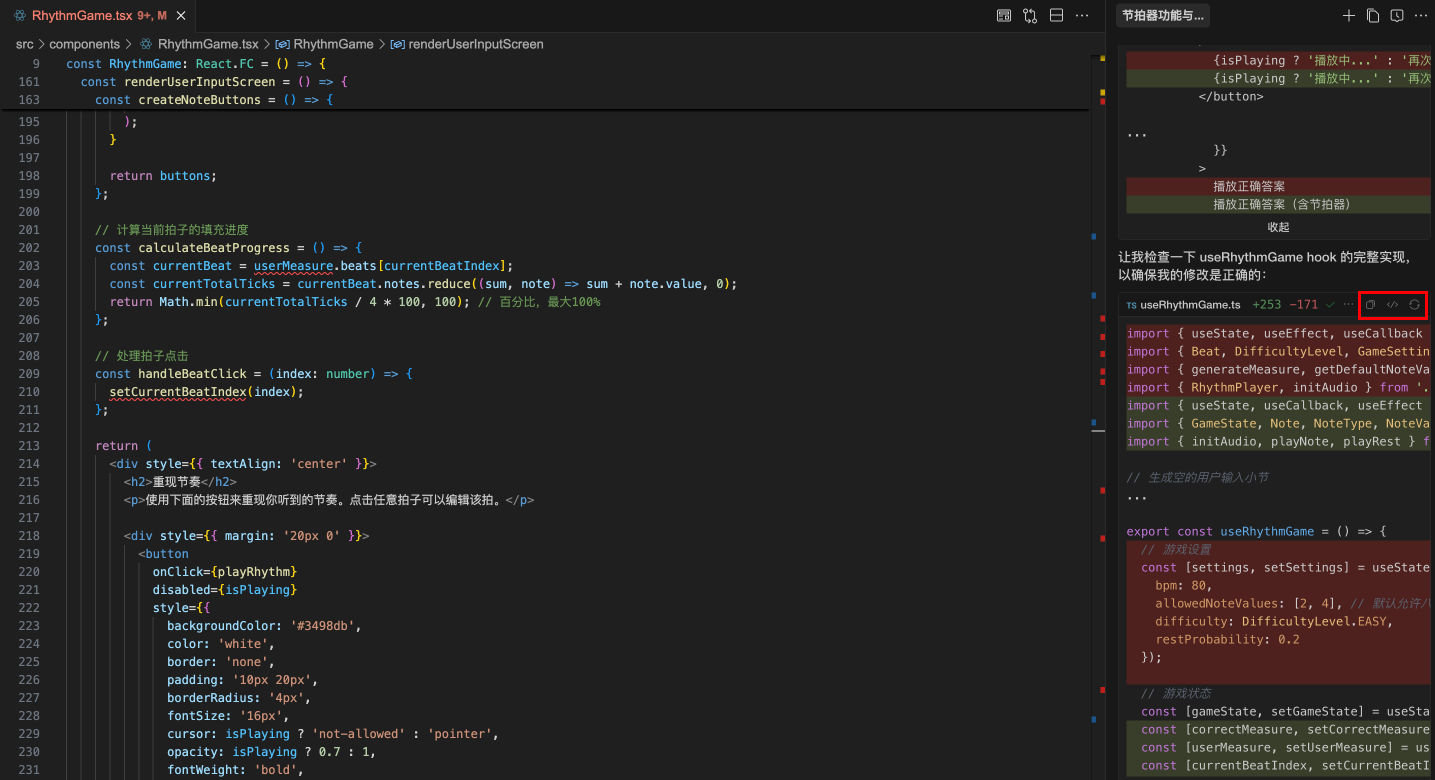Click the code view icon for useRhythmGame.ts

[1392, 305]
